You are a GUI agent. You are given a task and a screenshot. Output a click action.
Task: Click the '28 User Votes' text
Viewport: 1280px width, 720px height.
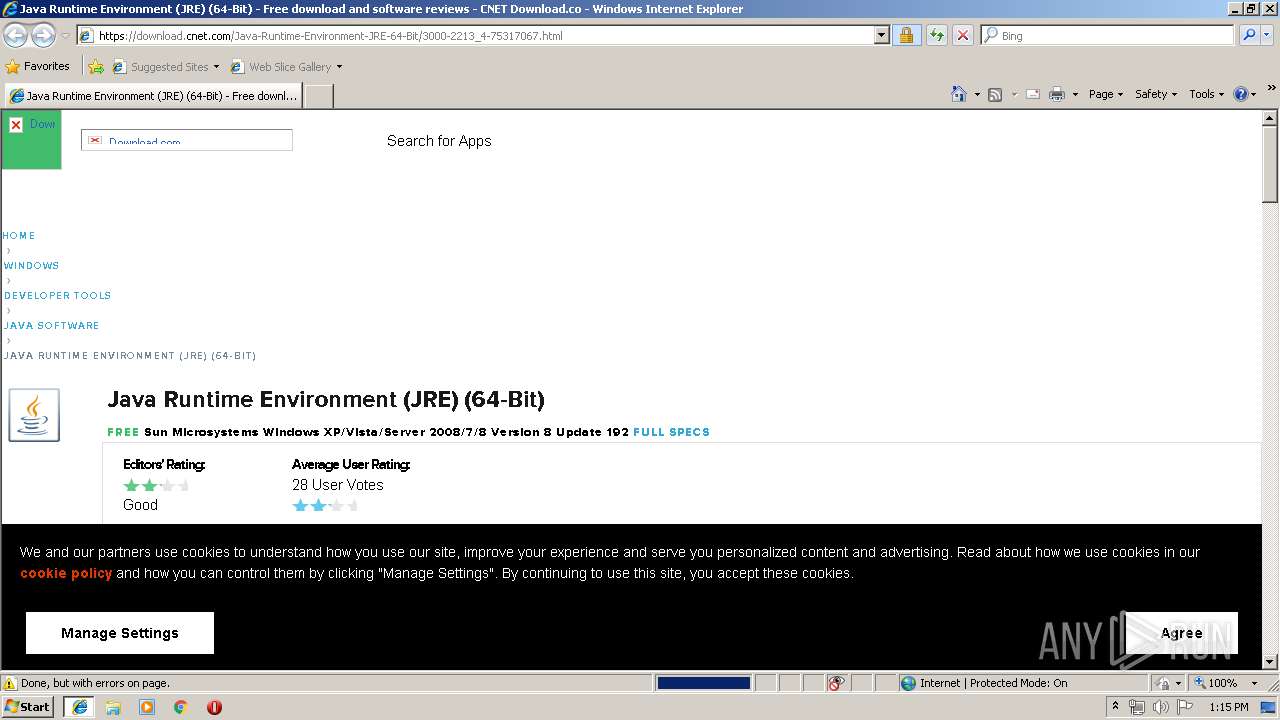pos(338,485)
